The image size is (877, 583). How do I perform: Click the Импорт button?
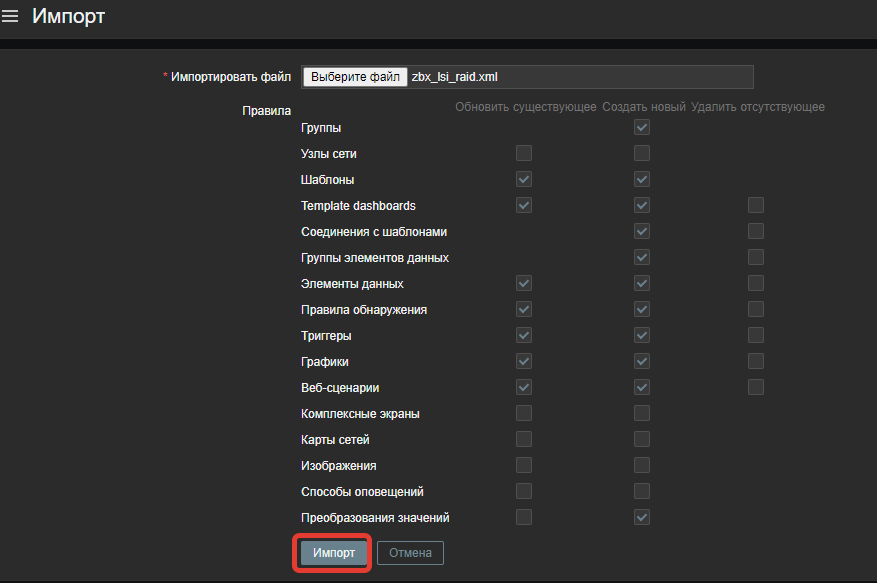coord(333,553)
